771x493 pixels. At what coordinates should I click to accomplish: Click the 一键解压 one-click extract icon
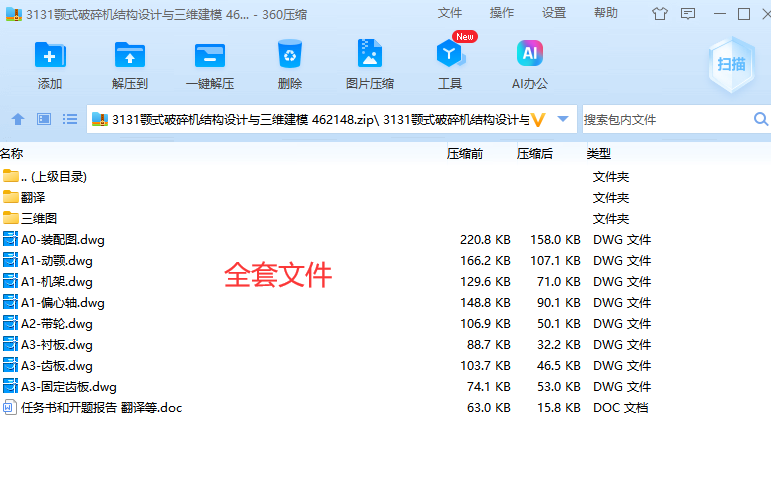coord(210,55)
